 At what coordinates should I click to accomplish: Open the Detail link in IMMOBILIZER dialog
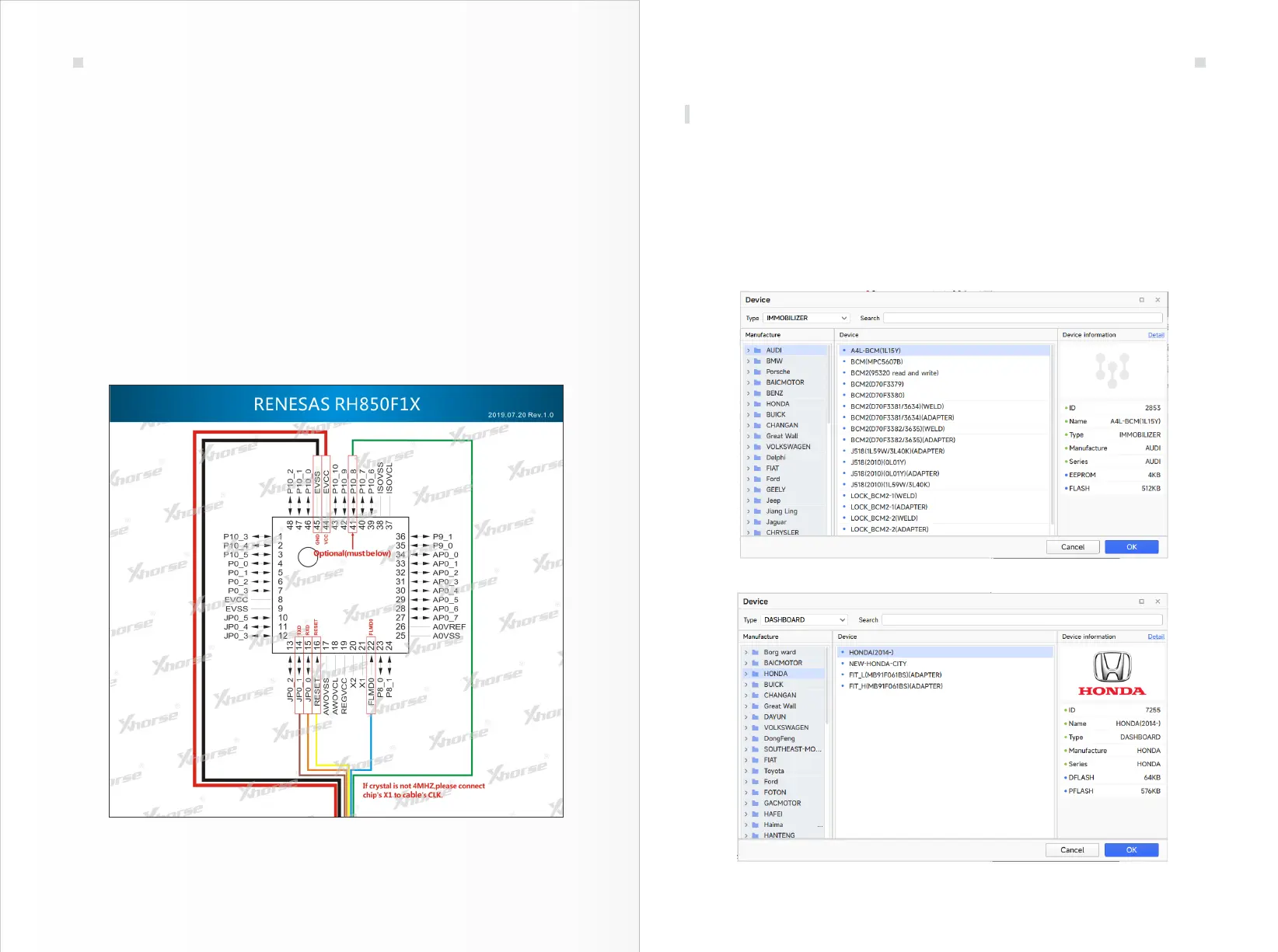1156,335
